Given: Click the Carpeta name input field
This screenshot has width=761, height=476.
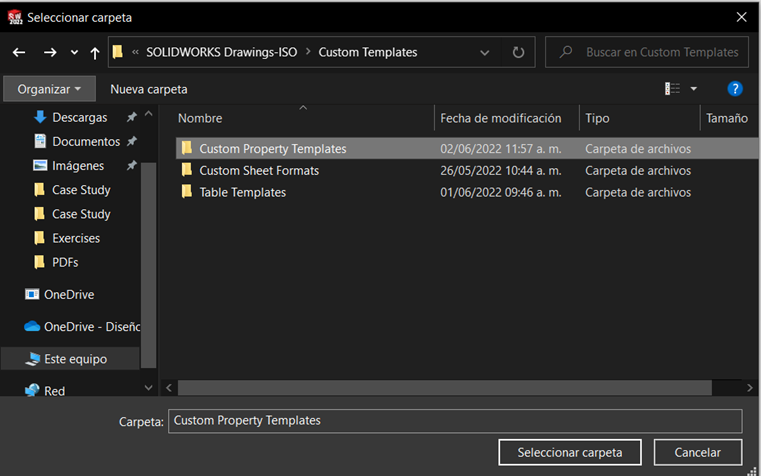Looking at the screenshot, I should pyautogui.click(x=455, y=421).
